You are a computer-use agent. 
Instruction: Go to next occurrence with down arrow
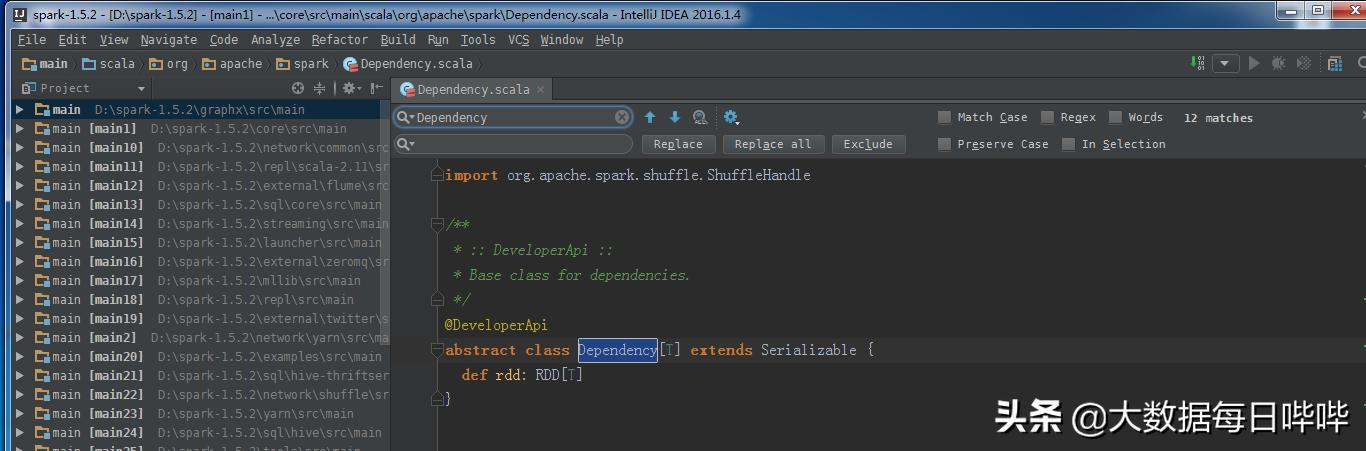(674, 117)
